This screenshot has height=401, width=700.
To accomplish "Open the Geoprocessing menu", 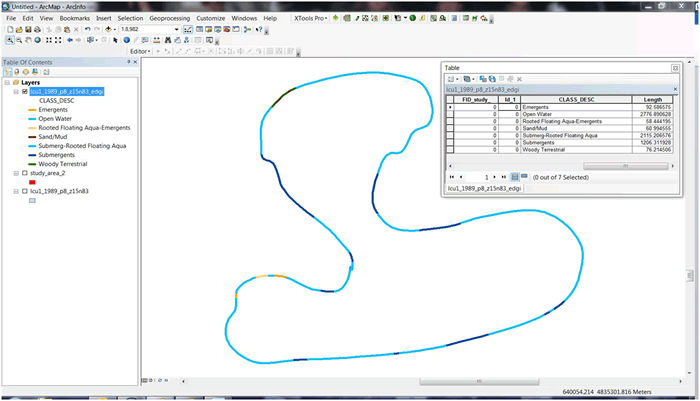I will (x=170, y=18).
